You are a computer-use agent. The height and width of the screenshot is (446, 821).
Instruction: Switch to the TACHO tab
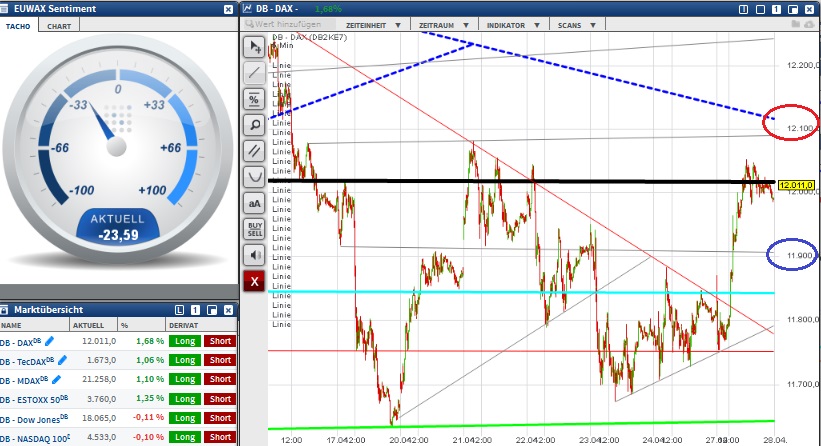[x=18, y=26]
